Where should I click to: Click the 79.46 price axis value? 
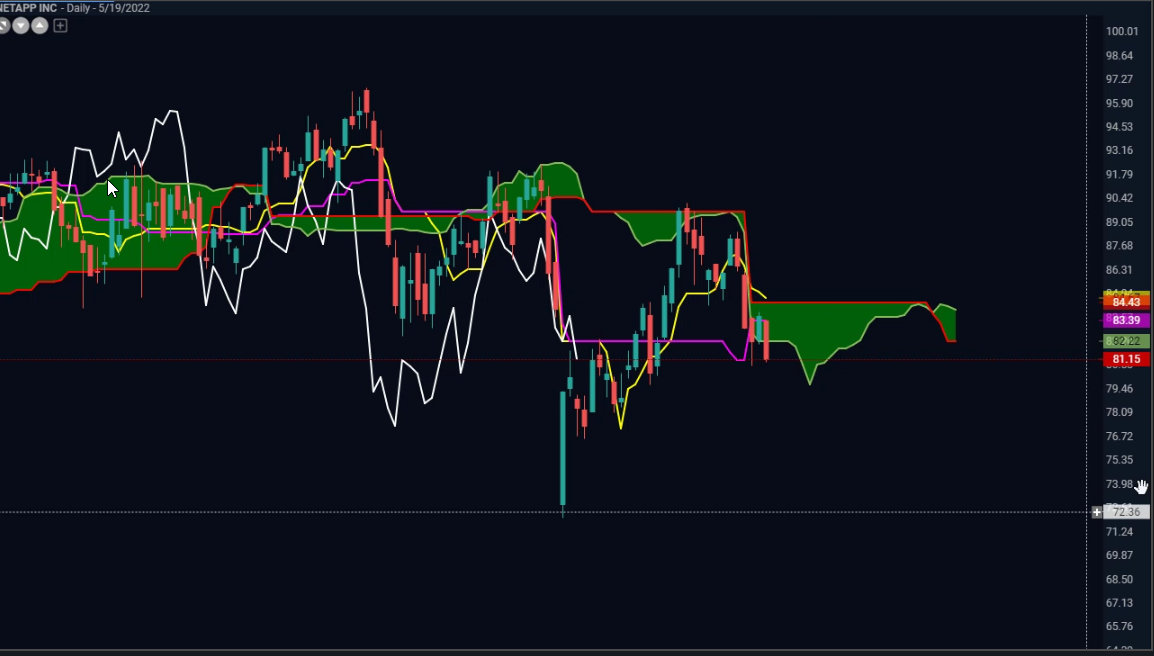[x=1119, y=389]
